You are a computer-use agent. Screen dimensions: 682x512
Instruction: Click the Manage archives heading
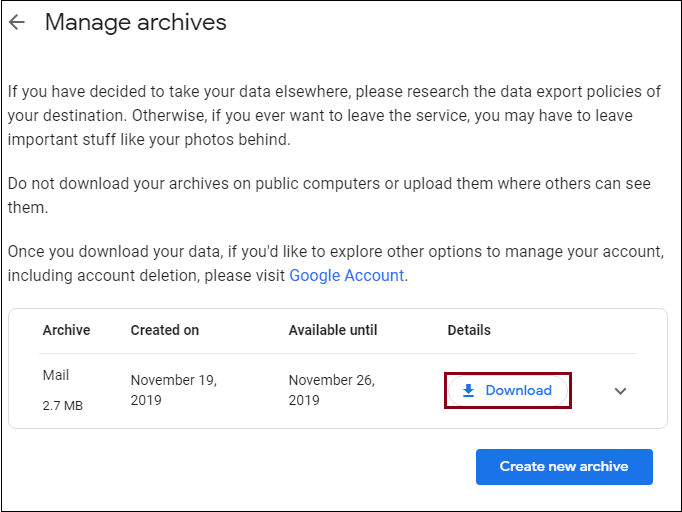click(136, 22)
